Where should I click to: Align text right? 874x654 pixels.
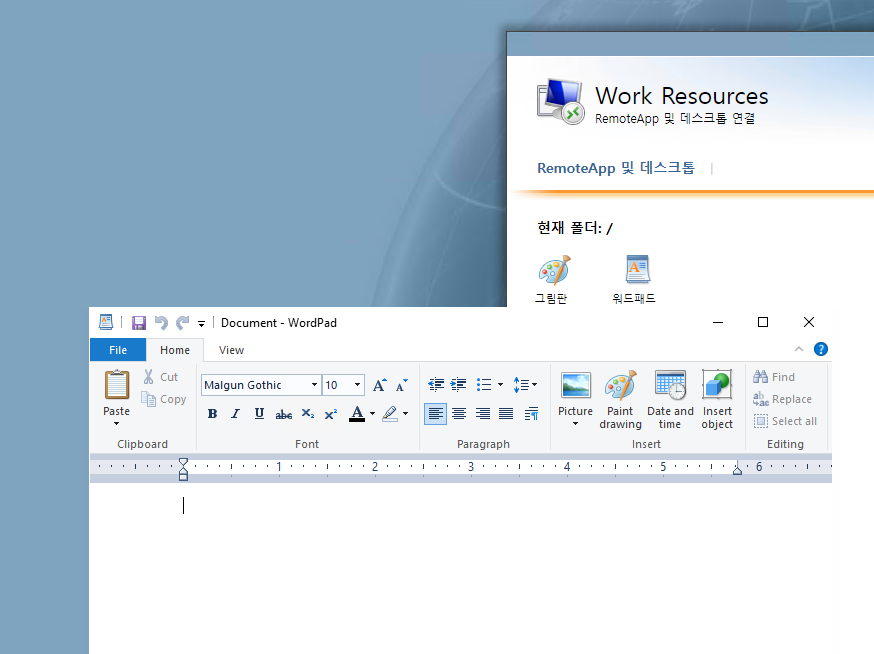pyautogui.click(x=483, y=414)
